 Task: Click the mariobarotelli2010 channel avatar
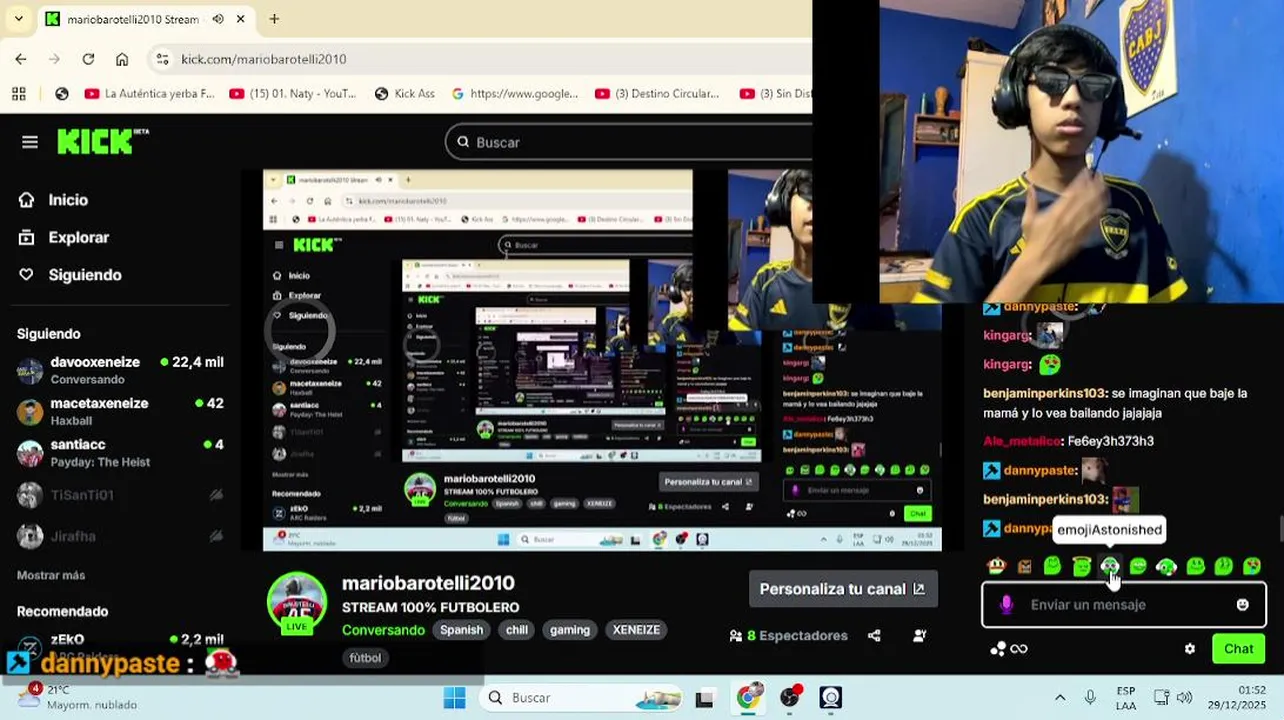pos(297,602)
